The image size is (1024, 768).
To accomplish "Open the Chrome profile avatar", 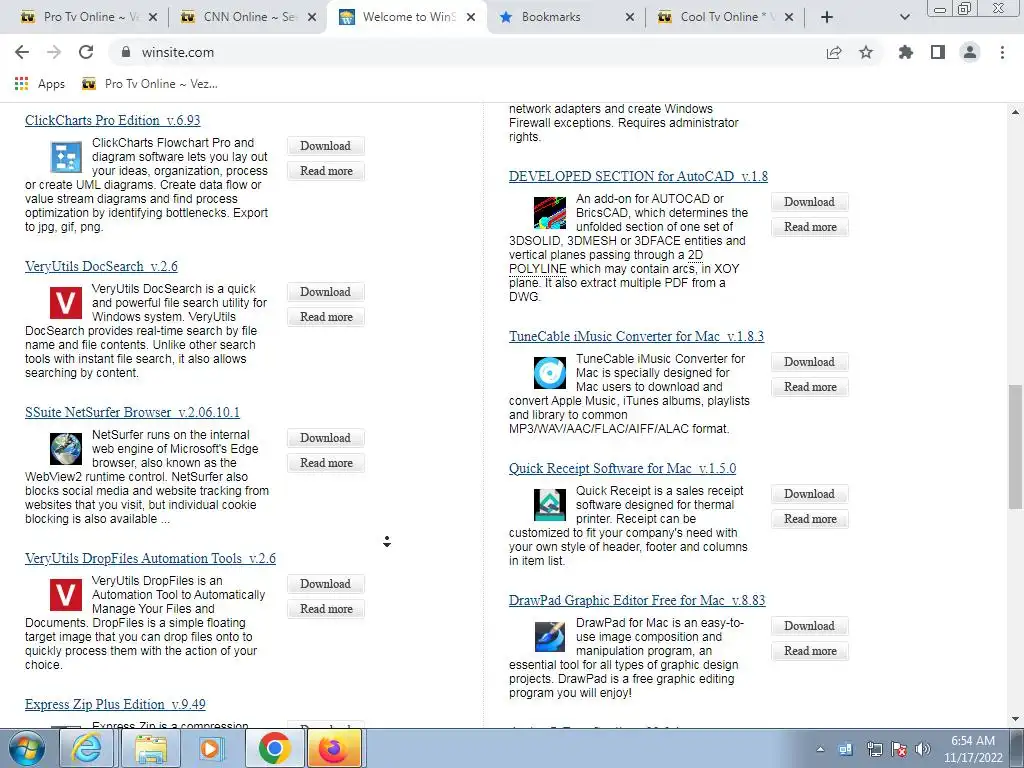I will 970,52.
